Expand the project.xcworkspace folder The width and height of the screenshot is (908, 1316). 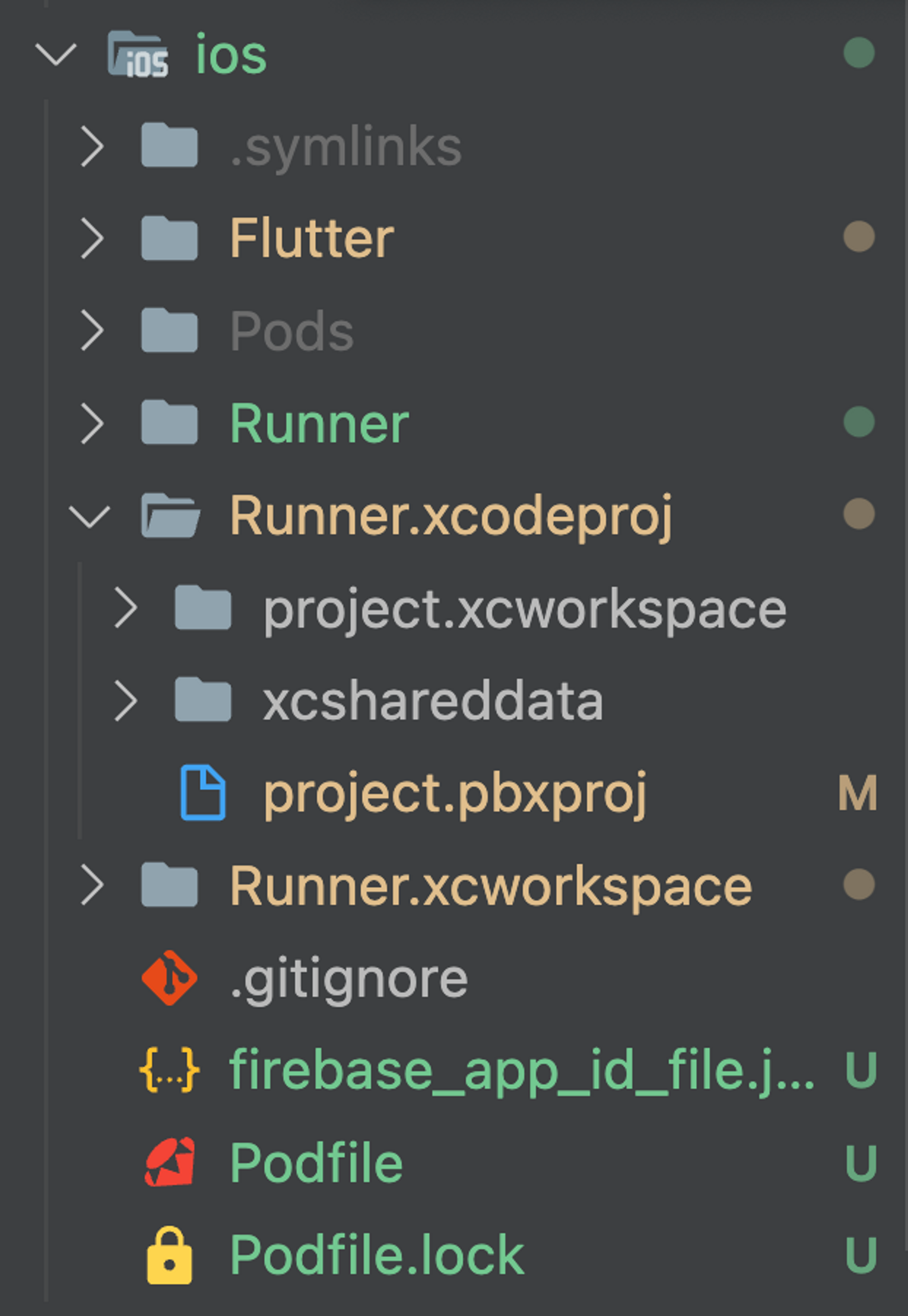[126, 607]
